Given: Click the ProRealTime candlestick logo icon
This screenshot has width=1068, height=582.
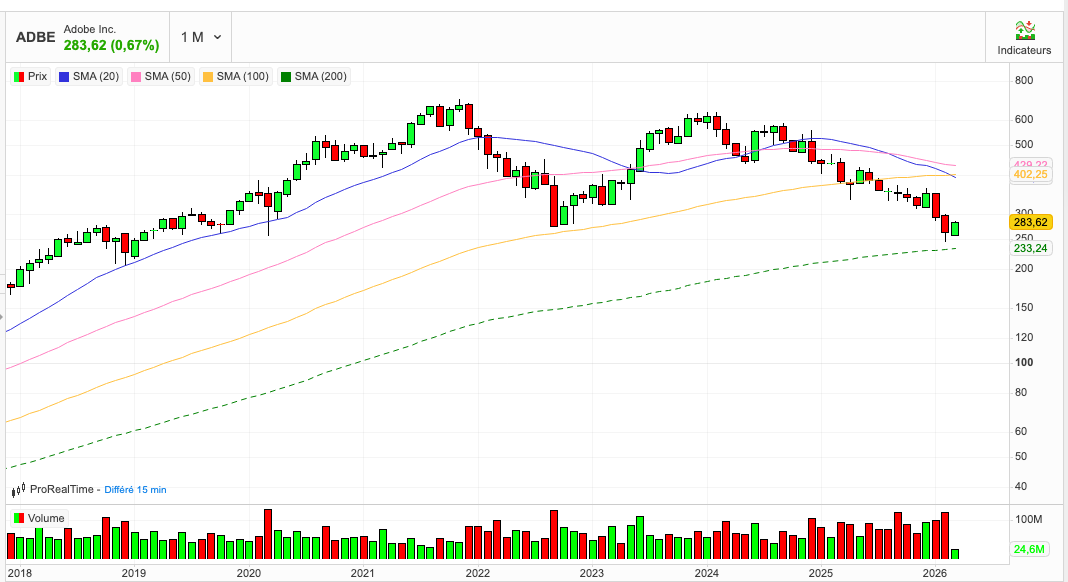Looking at the screenshot, I should click(x=18, y=490).
